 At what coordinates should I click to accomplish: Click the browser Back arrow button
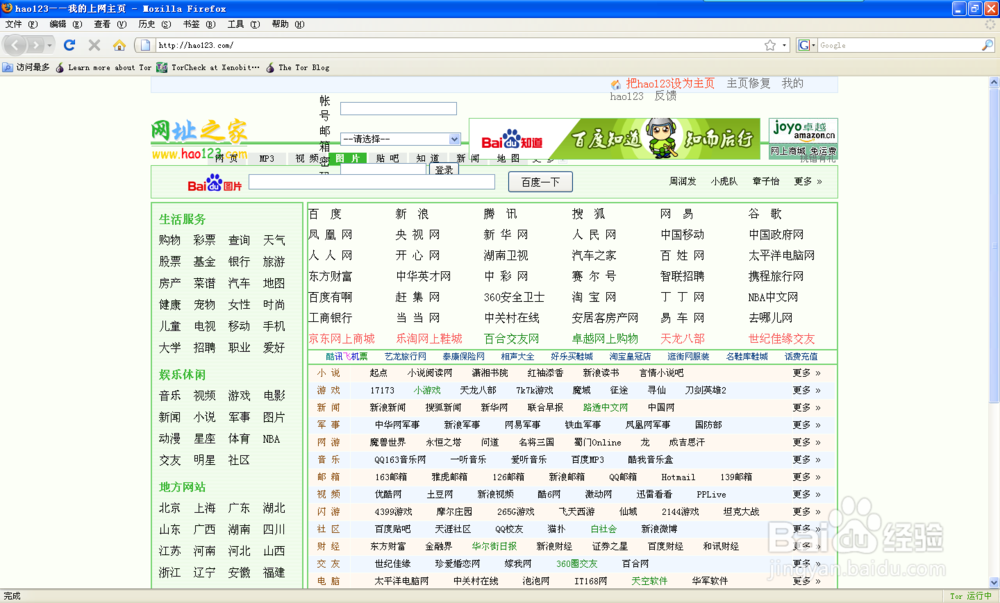[x=15, y=45]
